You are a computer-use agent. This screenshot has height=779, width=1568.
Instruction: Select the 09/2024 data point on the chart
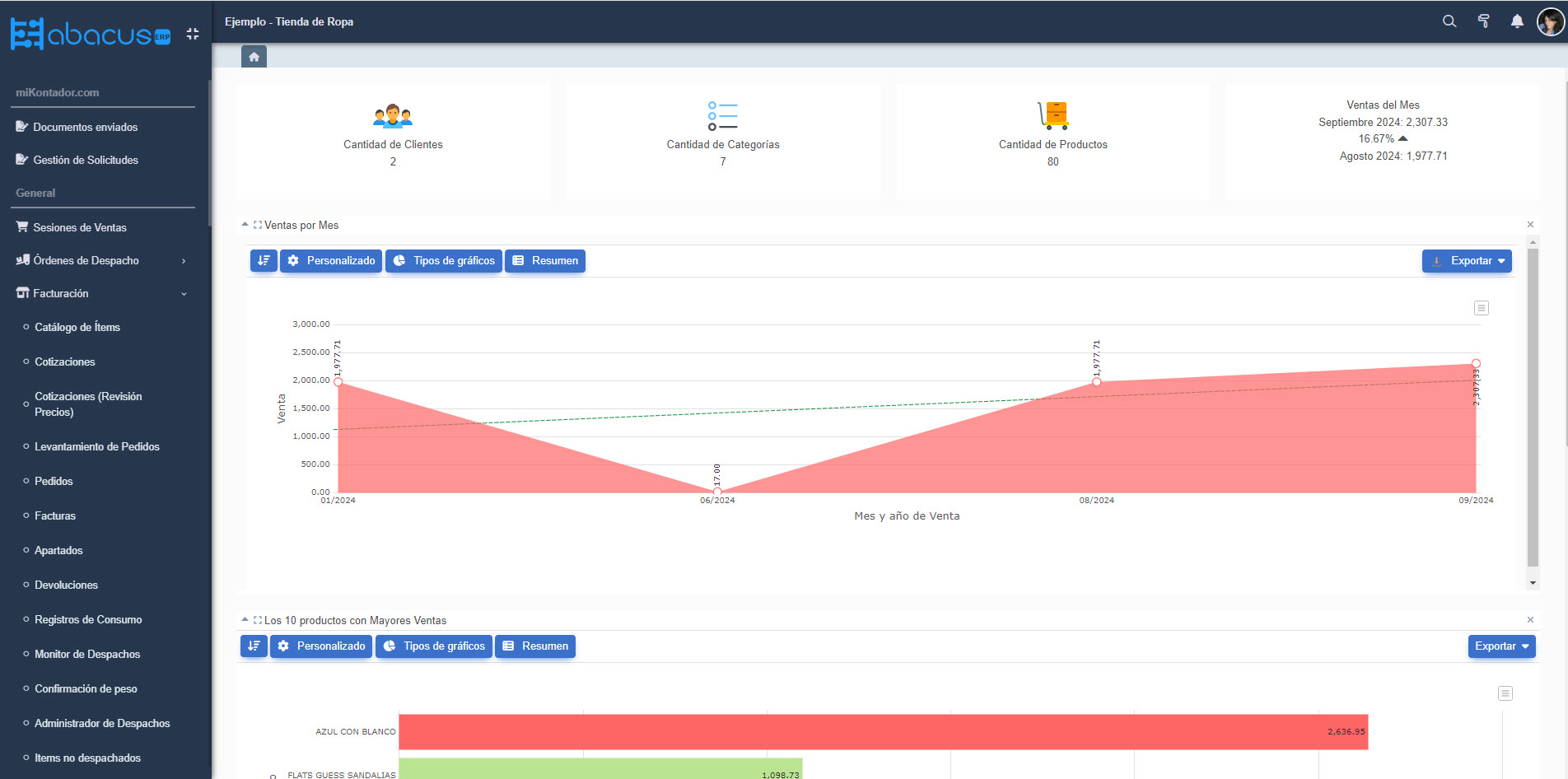[1476, 363]
